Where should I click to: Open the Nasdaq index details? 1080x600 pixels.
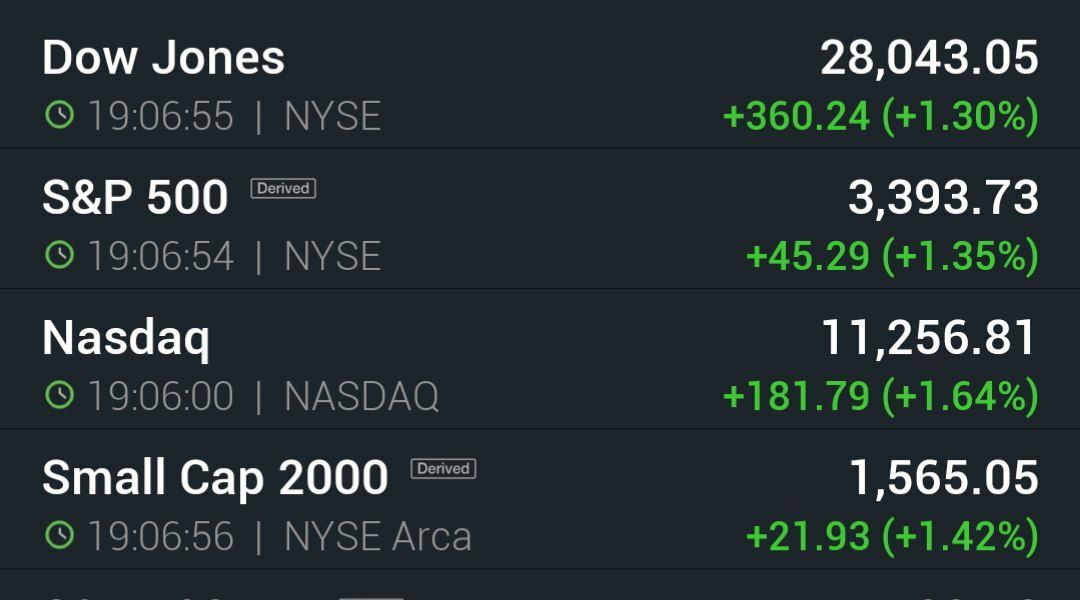pos(540,359)
